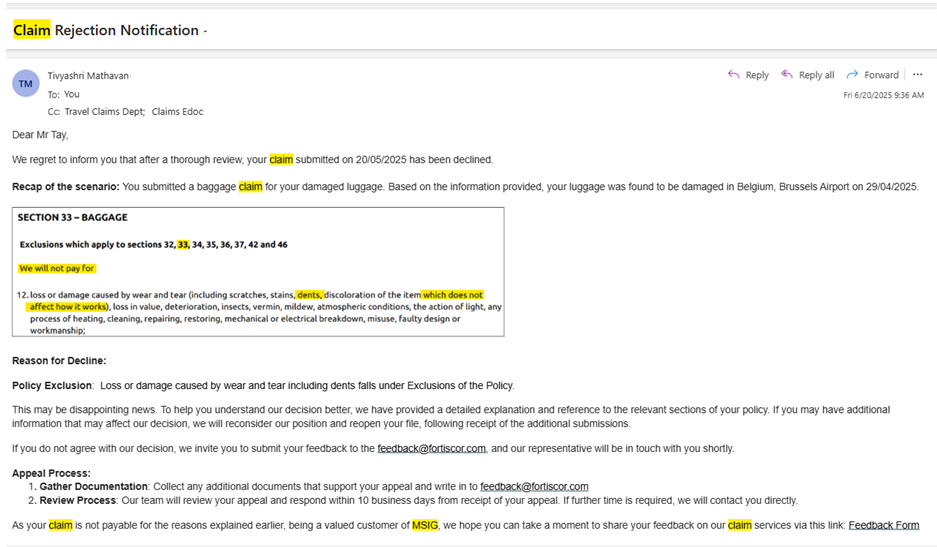Click the Fri 6/20/2025 9:36 AM timestamp
The height and width of the screenshot is (547, 937).
(883, 95)
